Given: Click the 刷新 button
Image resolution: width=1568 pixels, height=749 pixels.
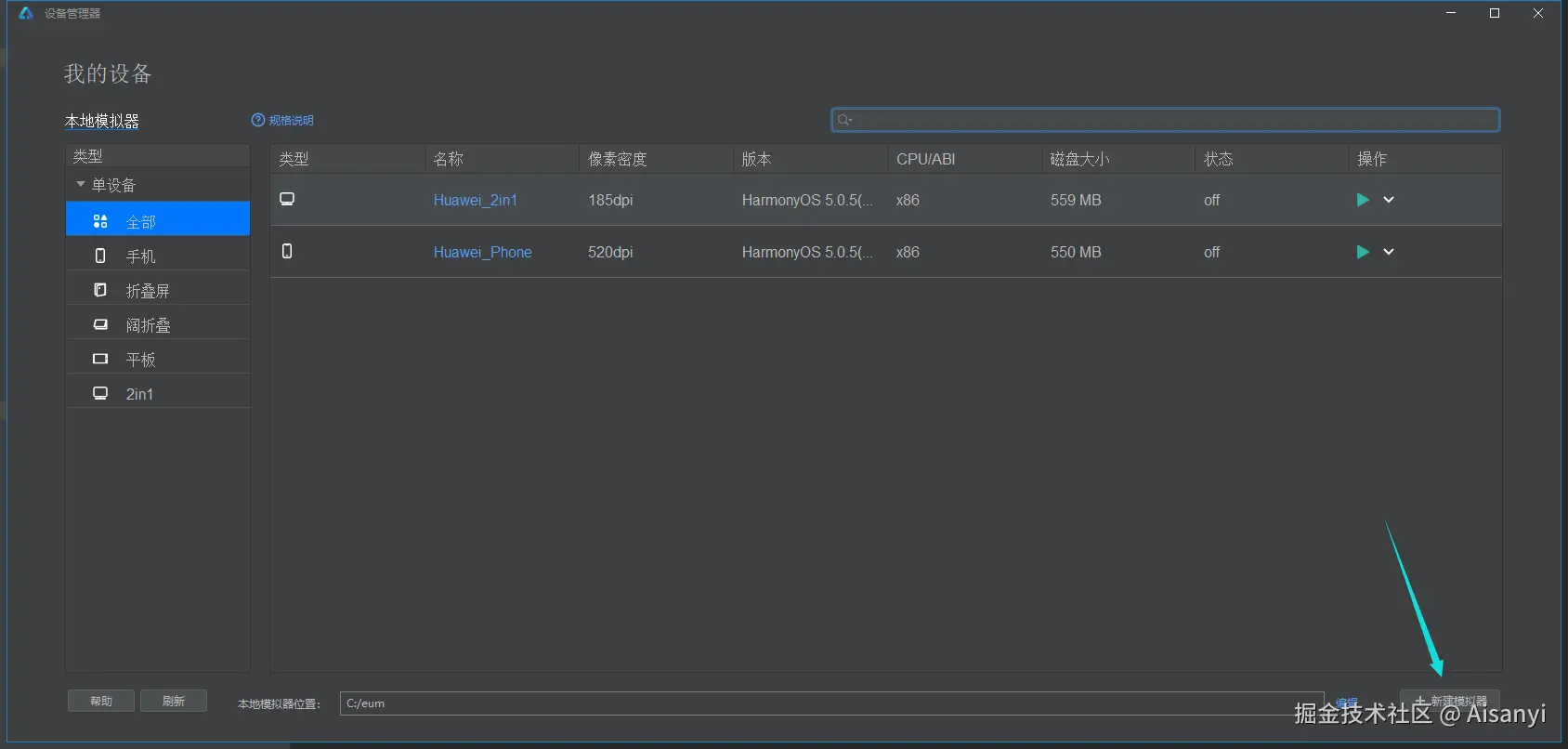Looking at the screenshot, I should coord(174,701).
